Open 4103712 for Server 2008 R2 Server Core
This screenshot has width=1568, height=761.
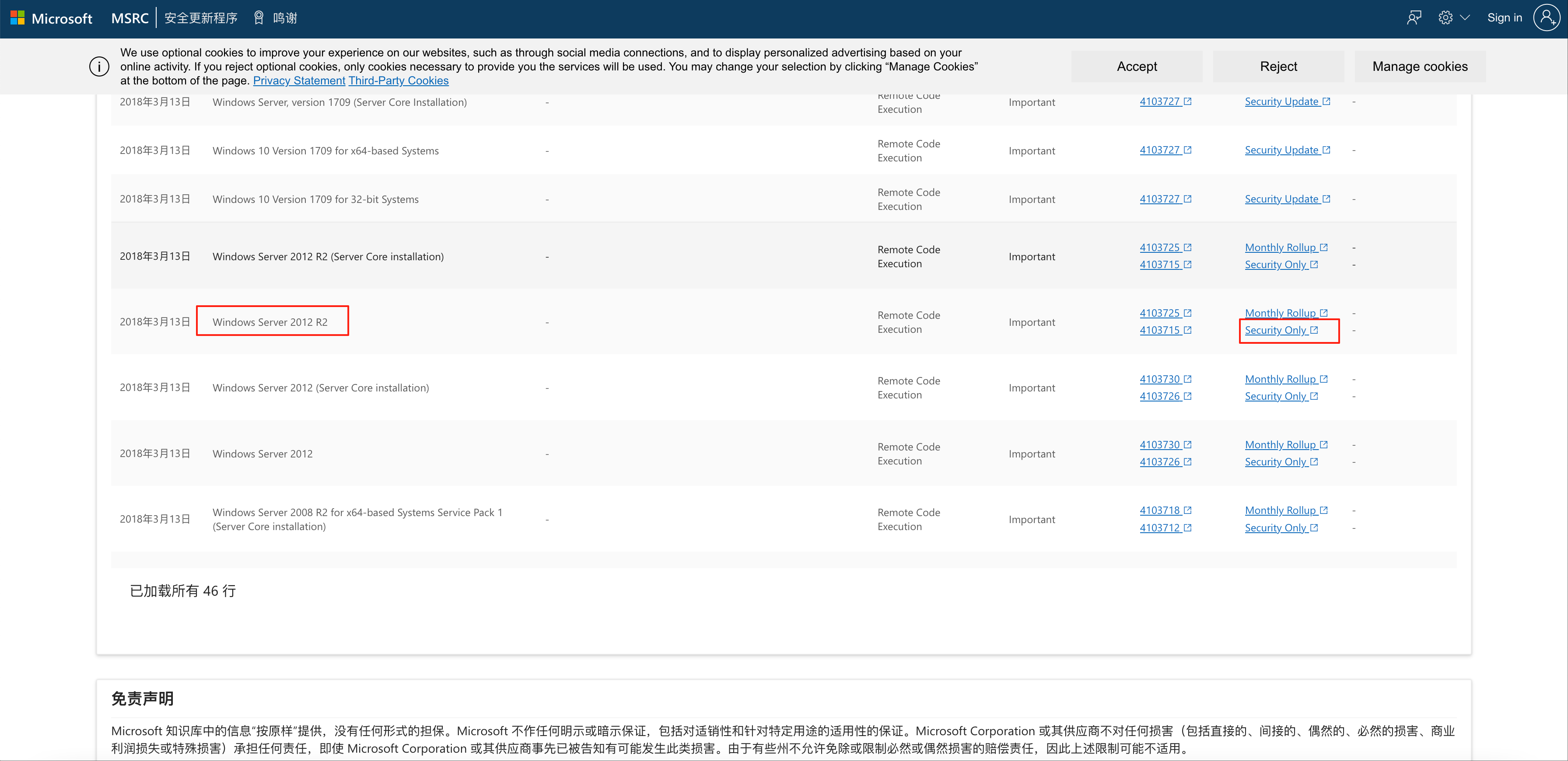(x=1165, y=528)
